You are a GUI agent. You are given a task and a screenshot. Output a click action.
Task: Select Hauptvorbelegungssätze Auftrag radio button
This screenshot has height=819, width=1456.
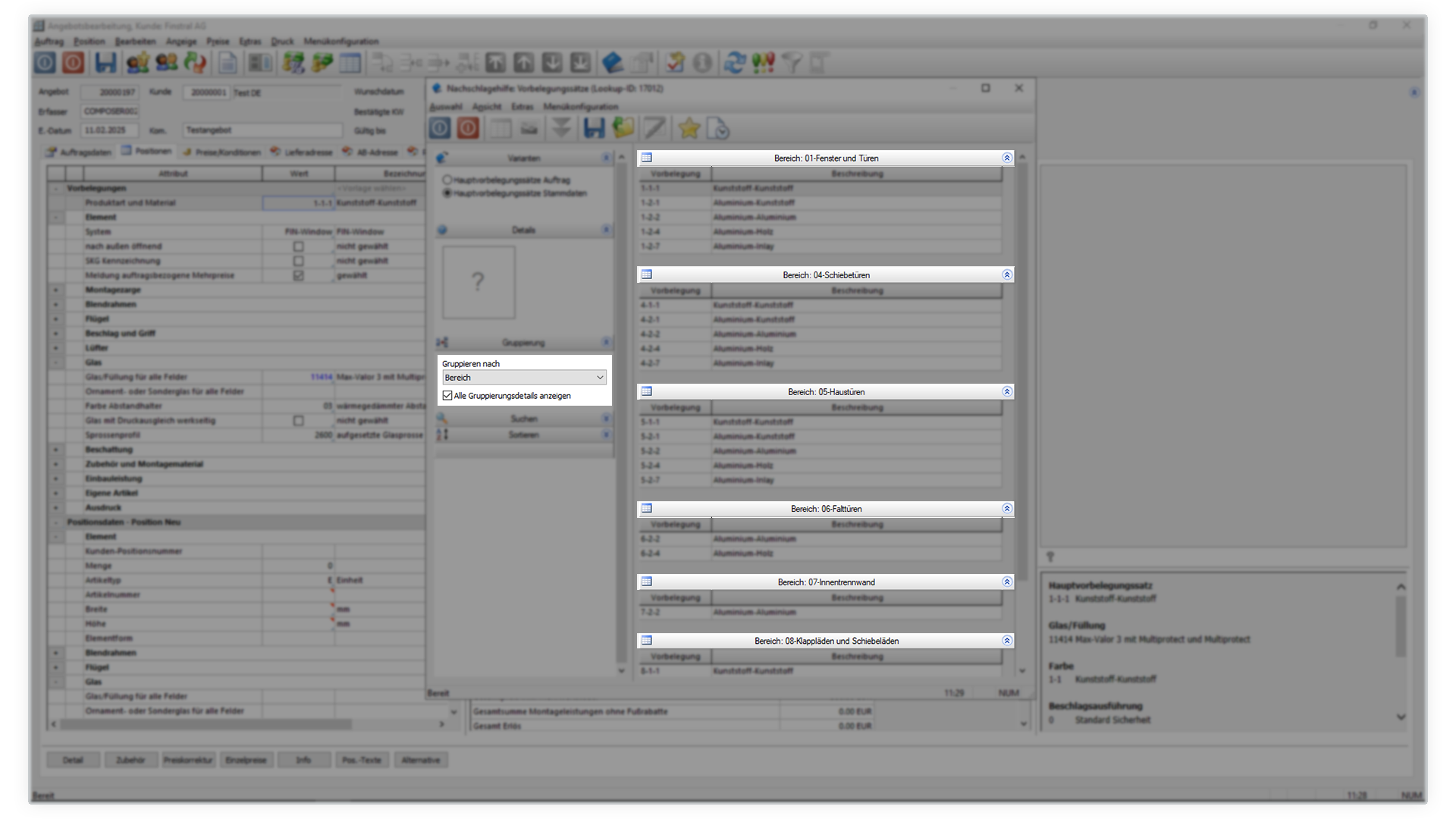(x=447, y=180)
